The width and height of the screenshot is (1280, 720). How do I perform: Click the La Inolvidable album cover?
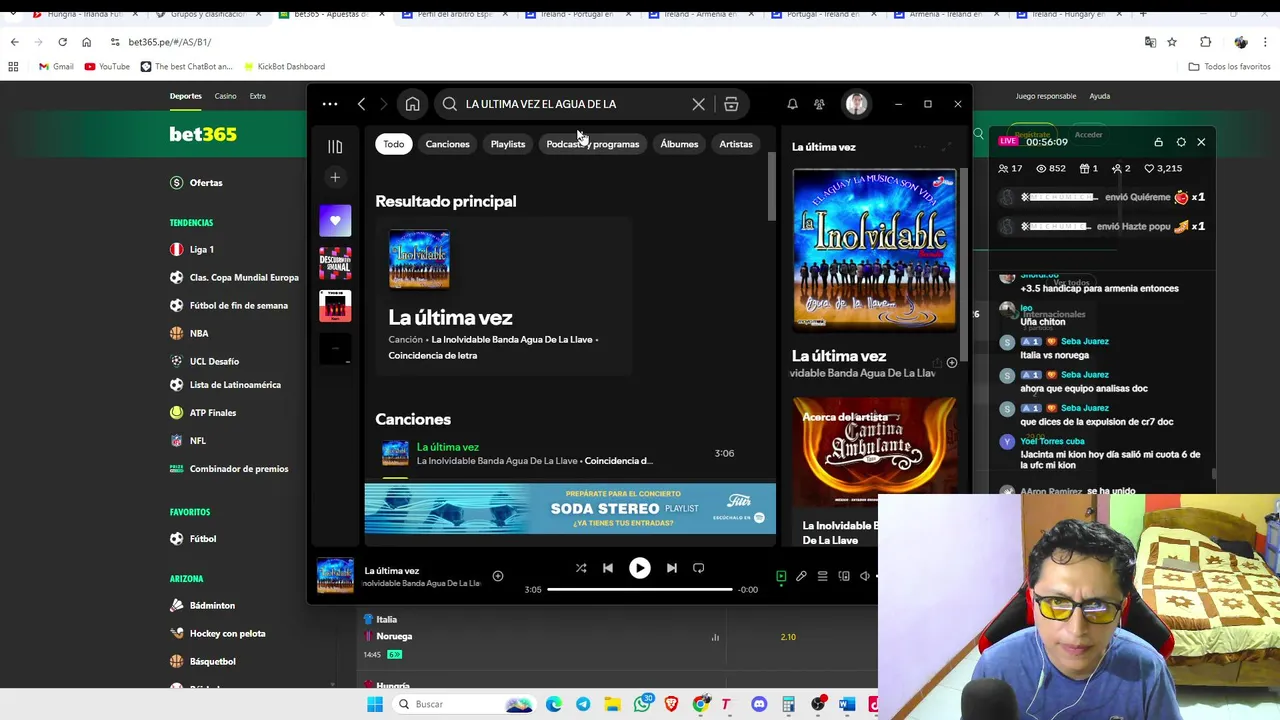coord(875,250)
